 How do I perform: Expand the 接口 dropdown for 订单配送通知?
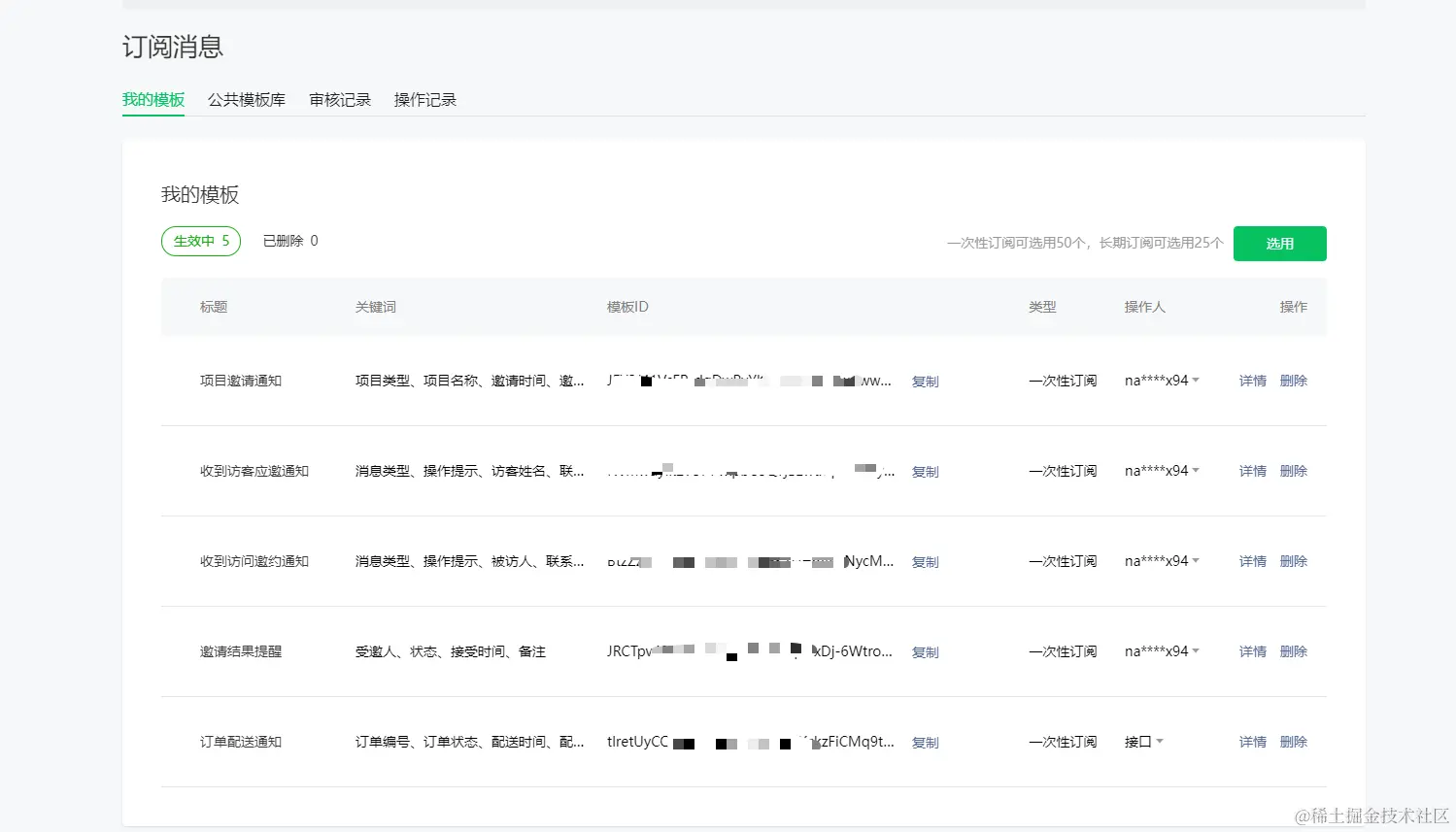1159,742
